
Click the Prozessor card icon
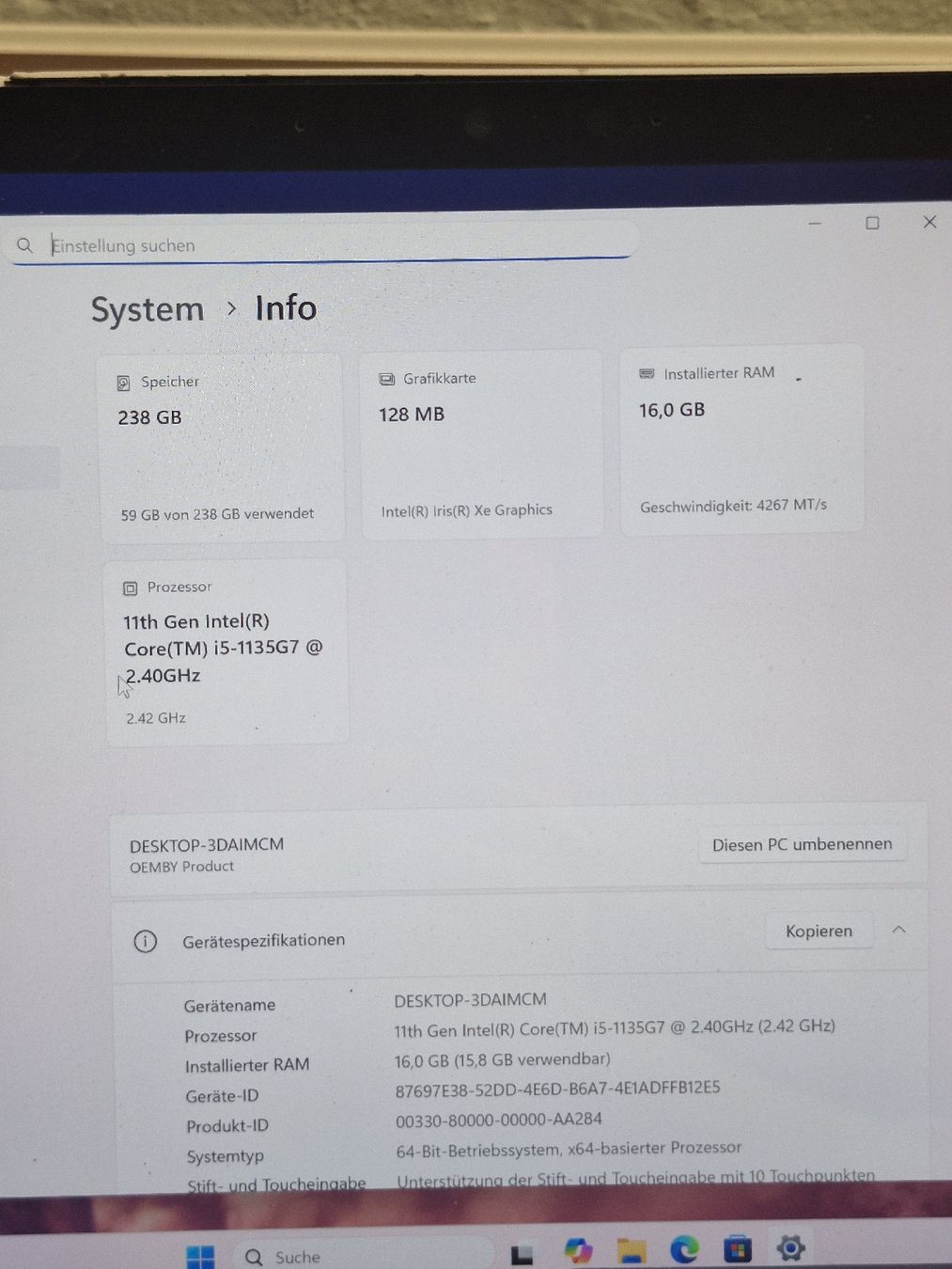click(130, 588)
